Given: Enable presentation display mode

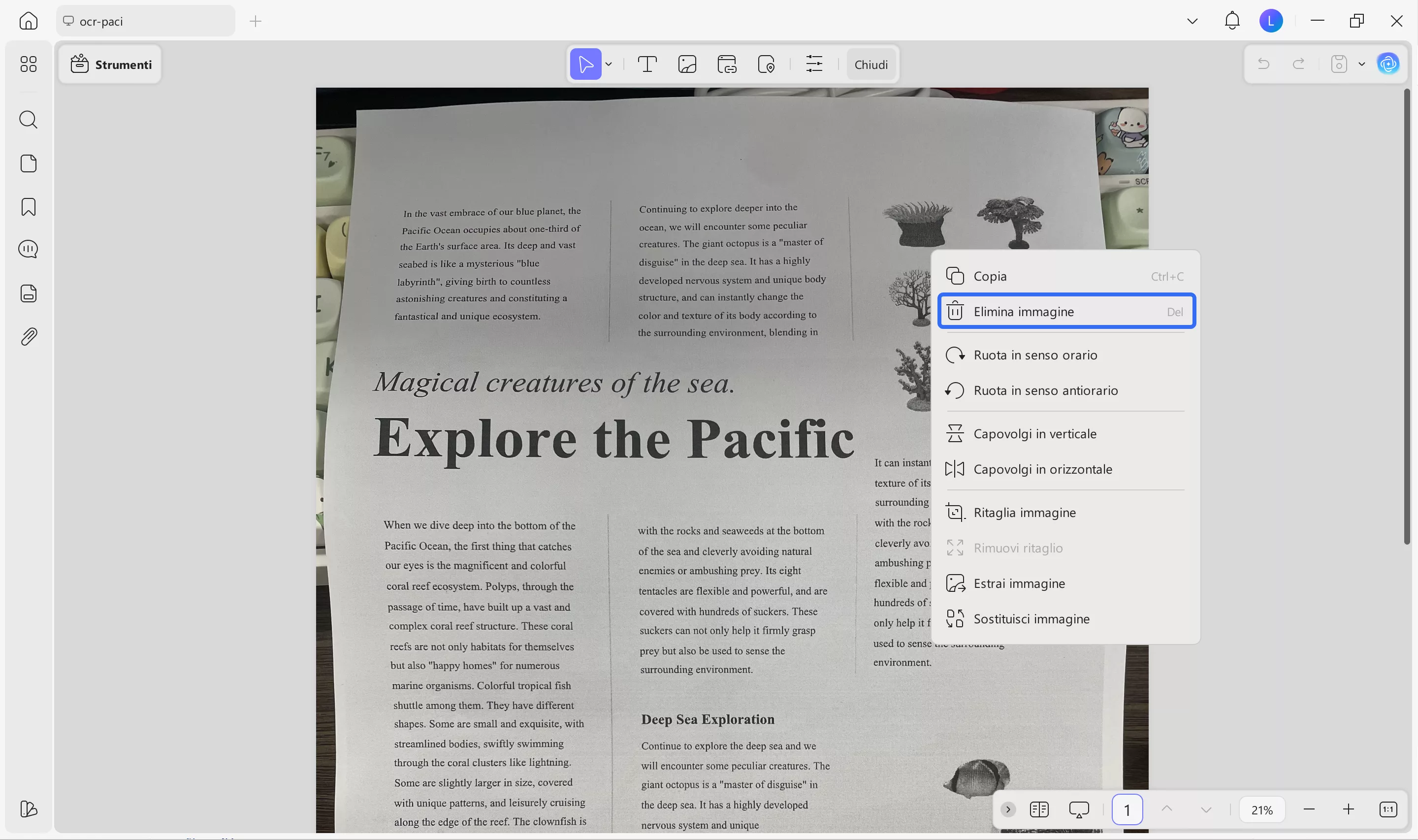Looking at the screenshot, I should pyautogui.click(x=1078, y=809).
